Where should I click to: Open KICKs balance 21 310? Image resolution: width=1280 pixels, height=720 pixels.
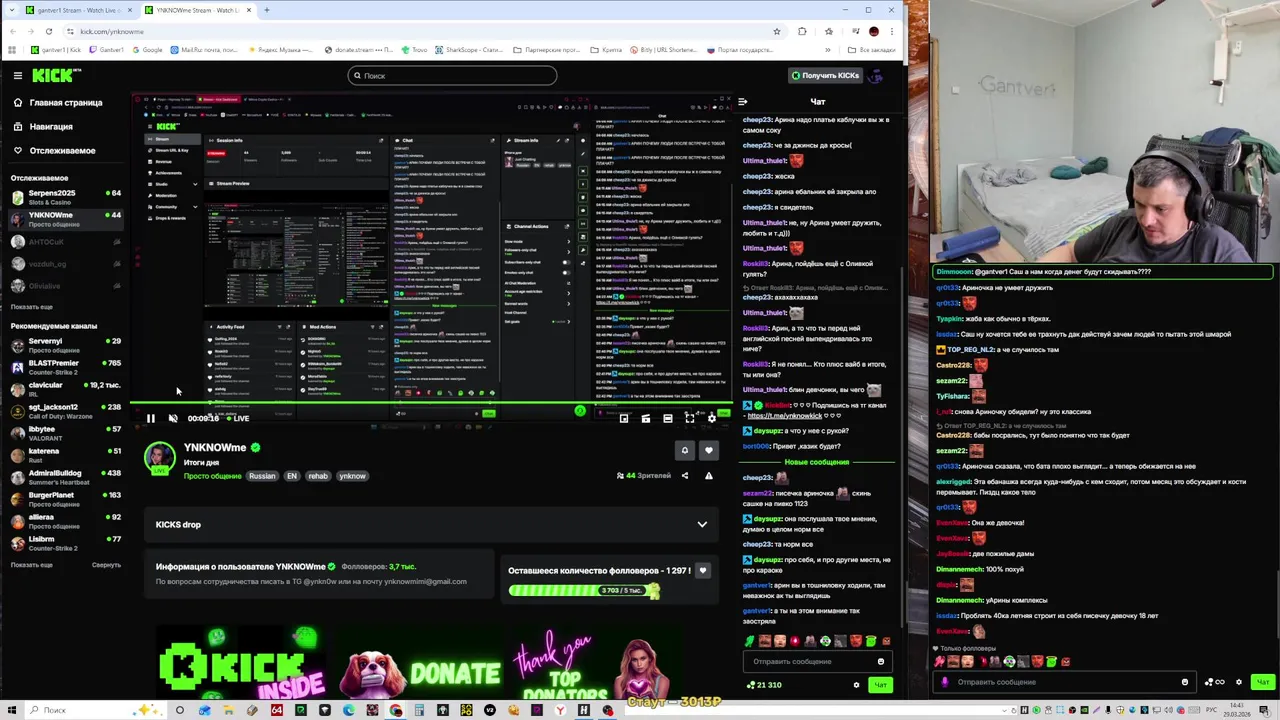tap(764, 685)
